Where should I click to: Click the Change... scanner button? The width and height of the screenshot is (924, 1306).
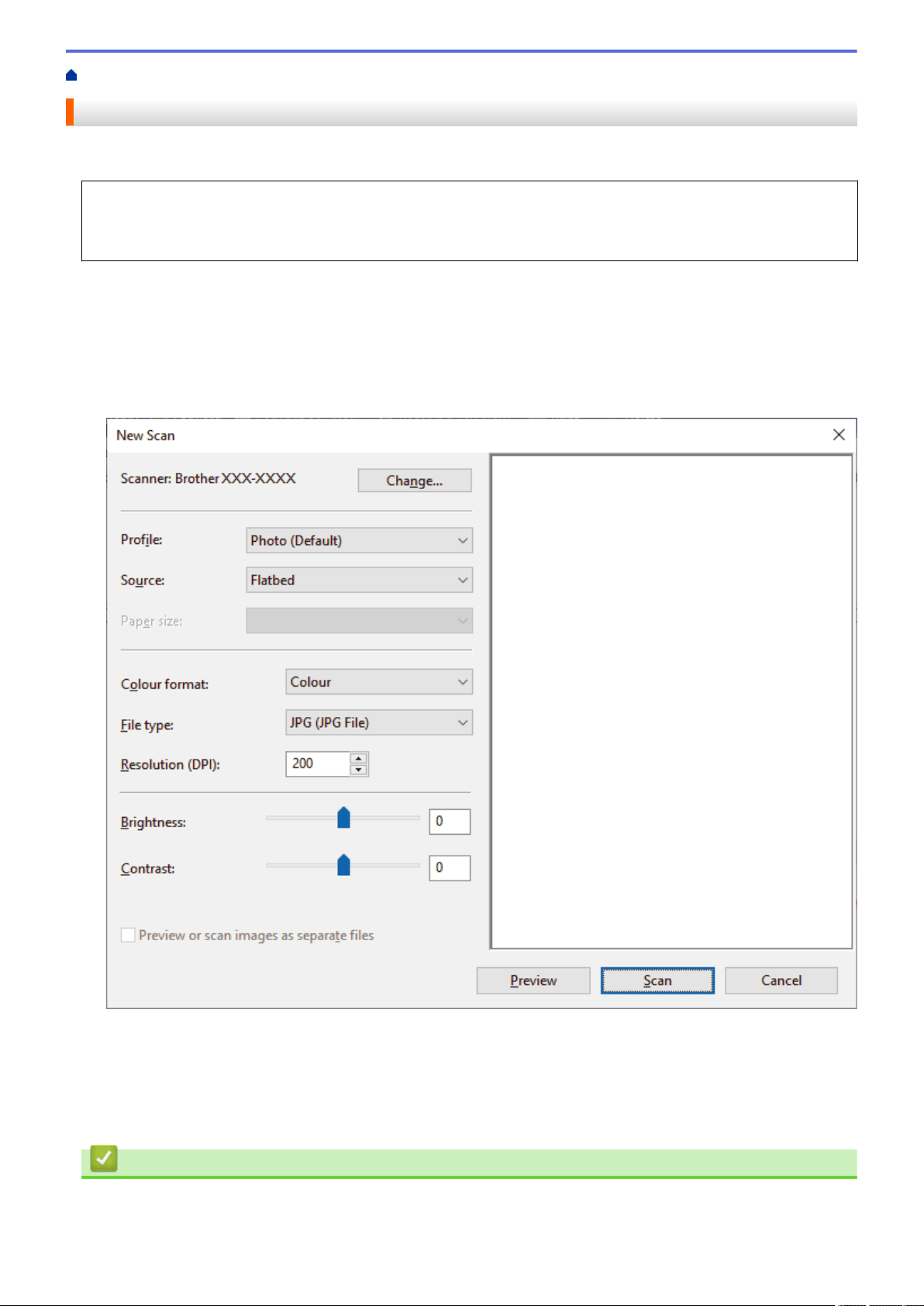415,481
